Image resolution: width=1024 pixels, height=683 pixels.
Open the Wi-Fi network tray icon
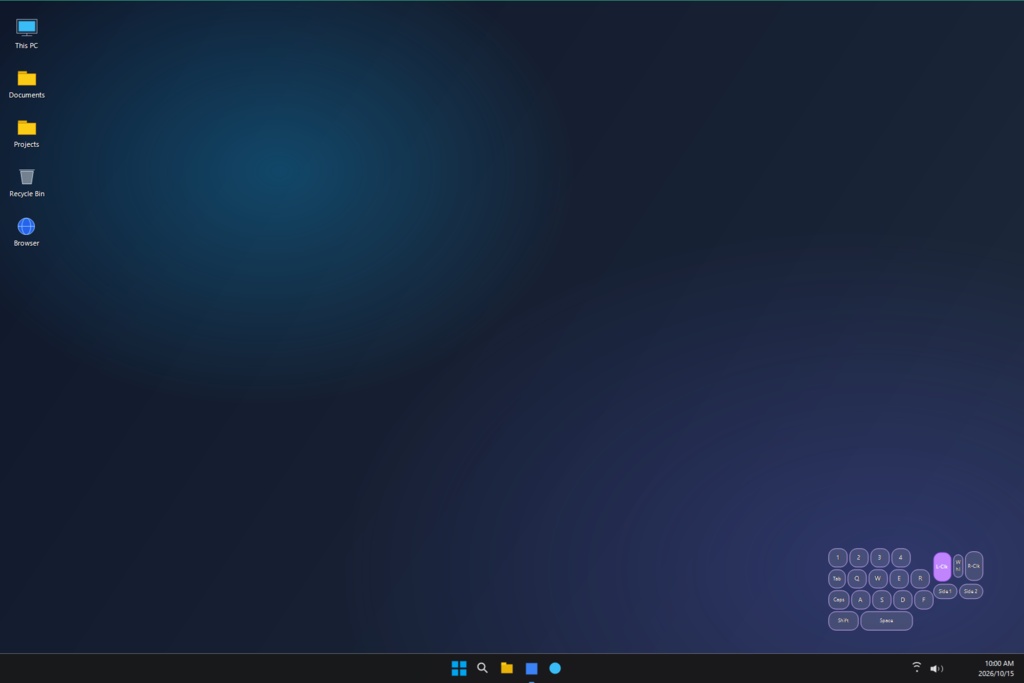(x=917, y=667)
